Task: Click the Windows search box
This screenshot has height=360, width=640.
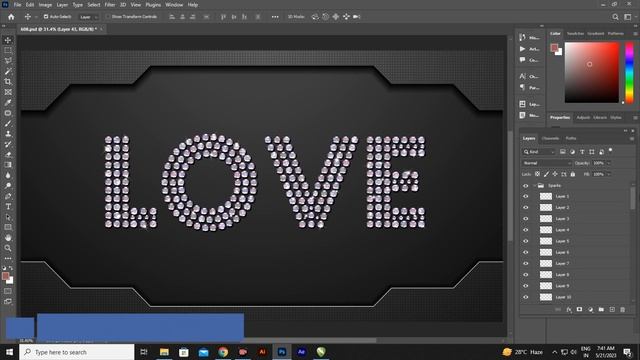Action: point(77,352)
